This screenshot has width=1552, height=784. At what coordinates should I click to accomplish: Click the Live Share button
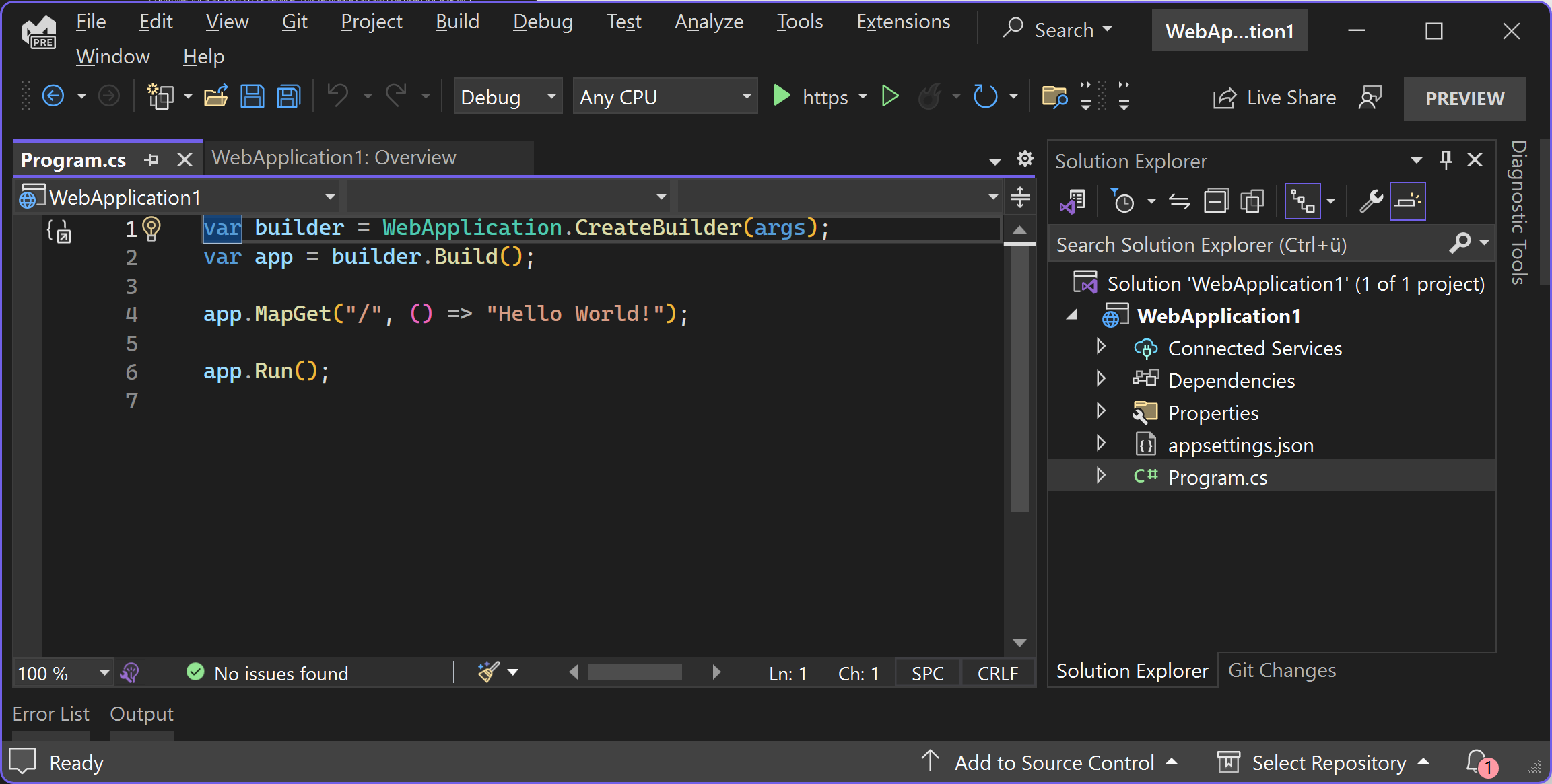tap(1275, 98)
